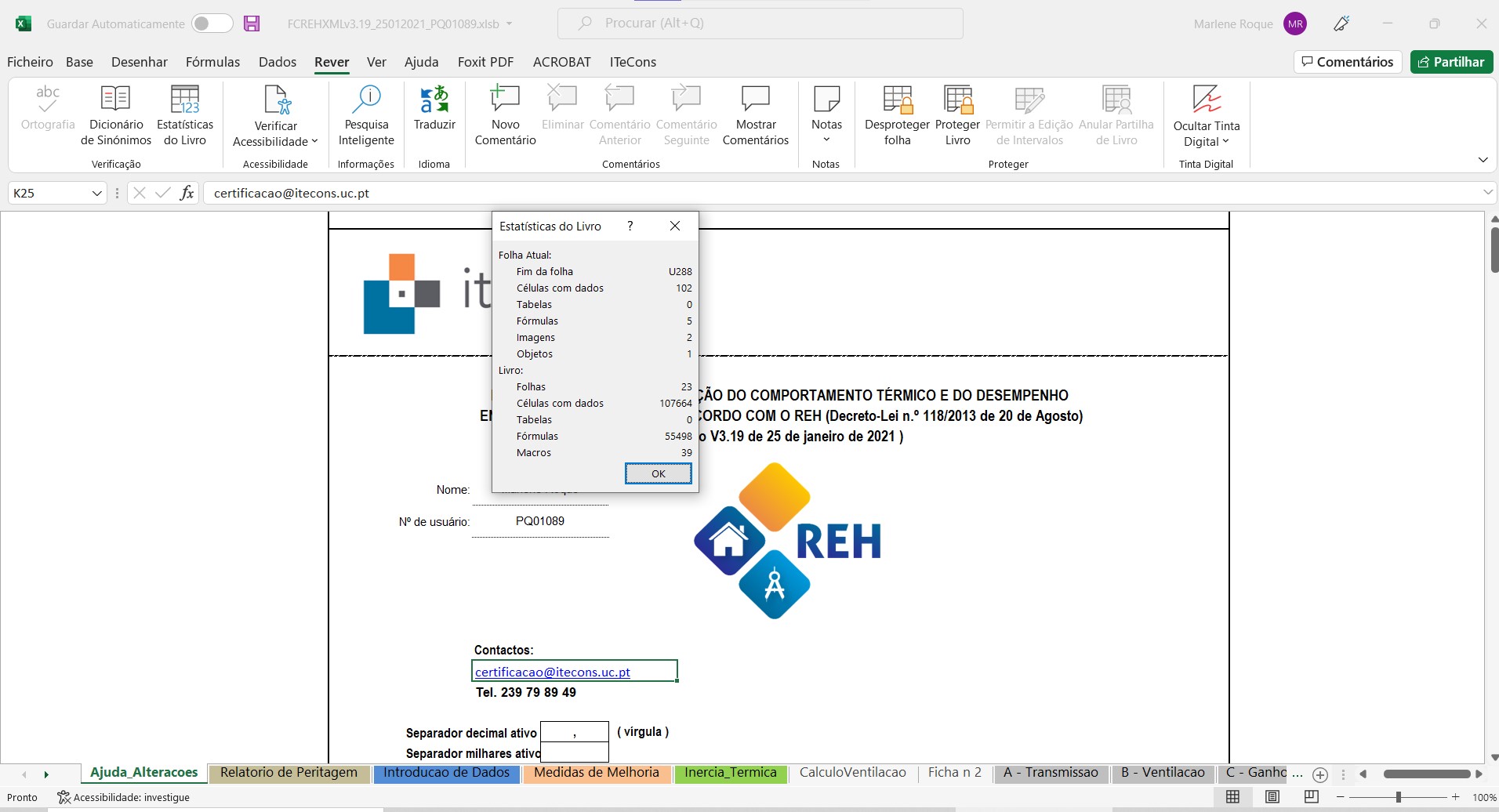Open certificacao@itecons.uc.pt email link
The width and height of the screenshot is (1499, 812).
pyautogui.click(x=552, y=672)
